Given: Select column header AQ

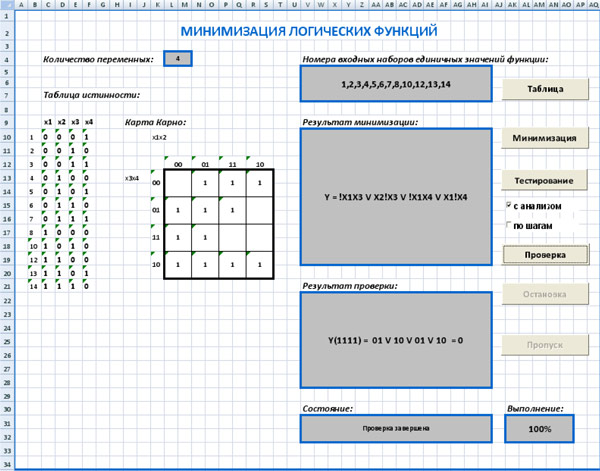Looking at the screenshot, I should click(x=593, y=5).
